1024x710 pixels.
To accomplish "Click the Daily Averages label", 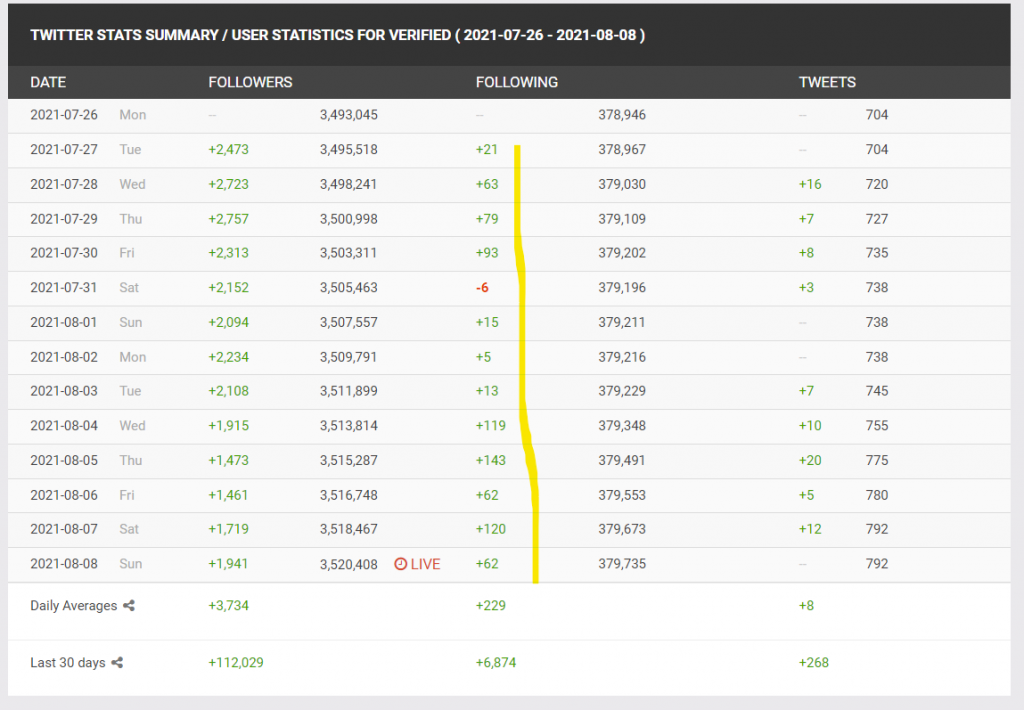I will point(74,605).
